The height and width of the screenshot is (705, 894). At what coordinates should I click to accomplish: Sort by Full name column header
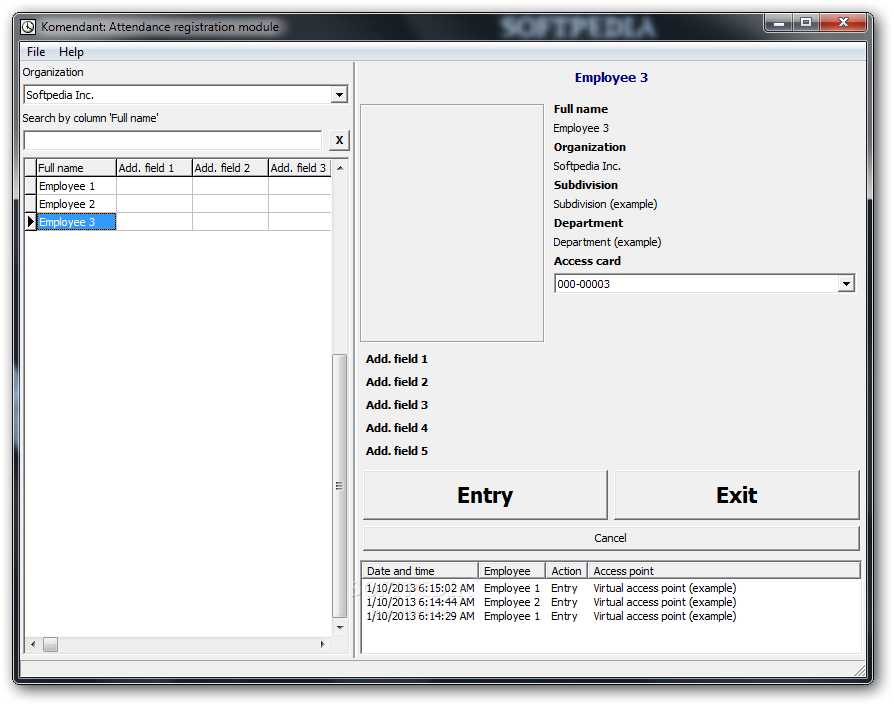pyautogui.click(x=76, y=168)
